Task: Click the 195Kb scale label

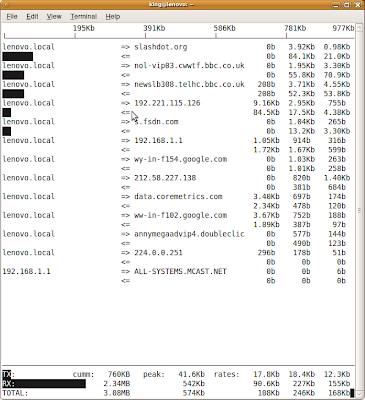Action: (84, 28)
